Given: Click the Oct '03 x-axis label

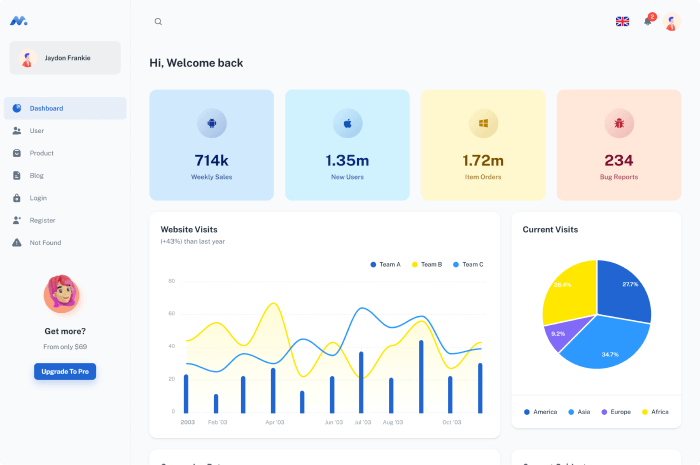Looking at the screenshot, I should pyautogui.click(x=452, y=422).
